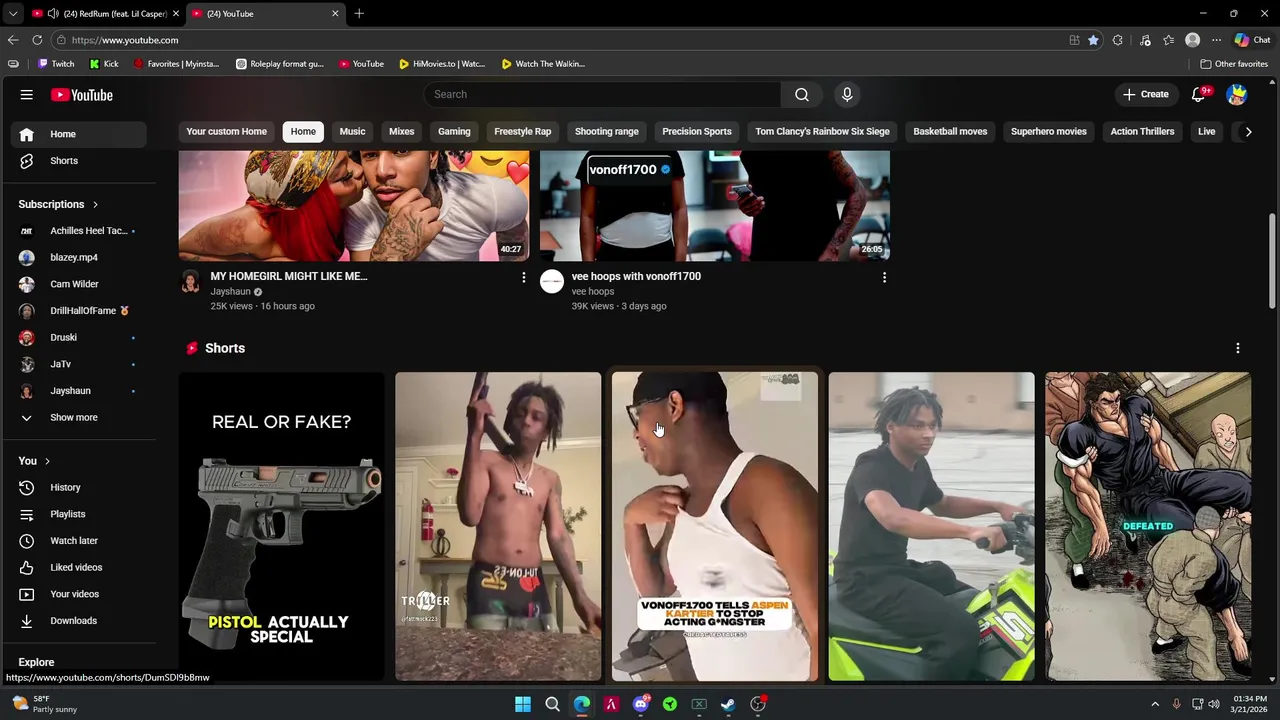Open options for vee hoops with vonoff1700 video
Image resolution: width=1280 pixels, height=720 pixels.
coord(884,277)
